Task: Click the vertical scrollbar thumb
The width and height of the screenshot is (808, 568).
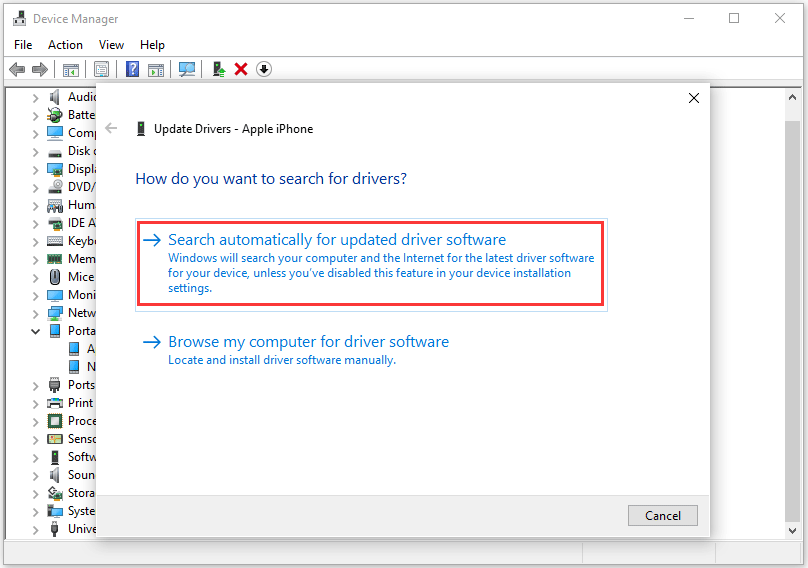Action: pyautogui.click(x=793, y=321)
